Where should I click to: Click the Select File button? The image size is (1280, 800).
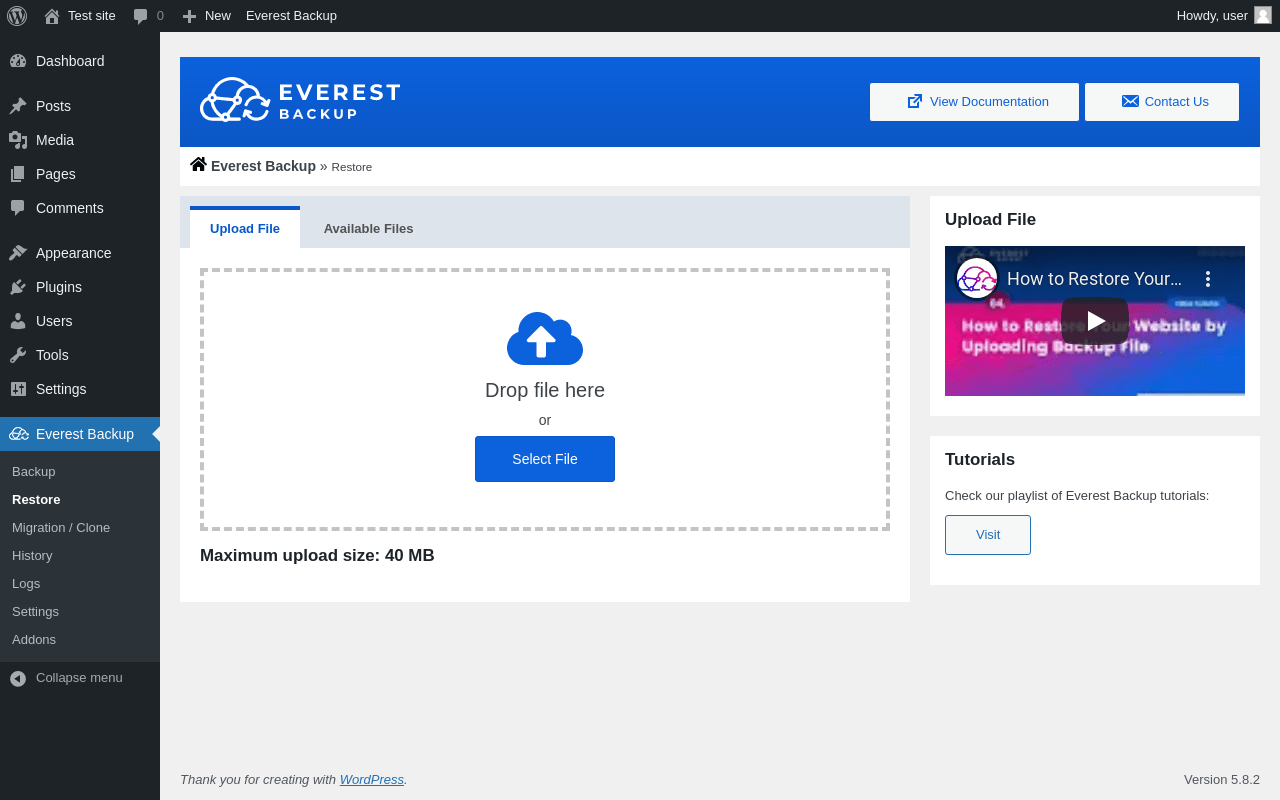point(545,459)
